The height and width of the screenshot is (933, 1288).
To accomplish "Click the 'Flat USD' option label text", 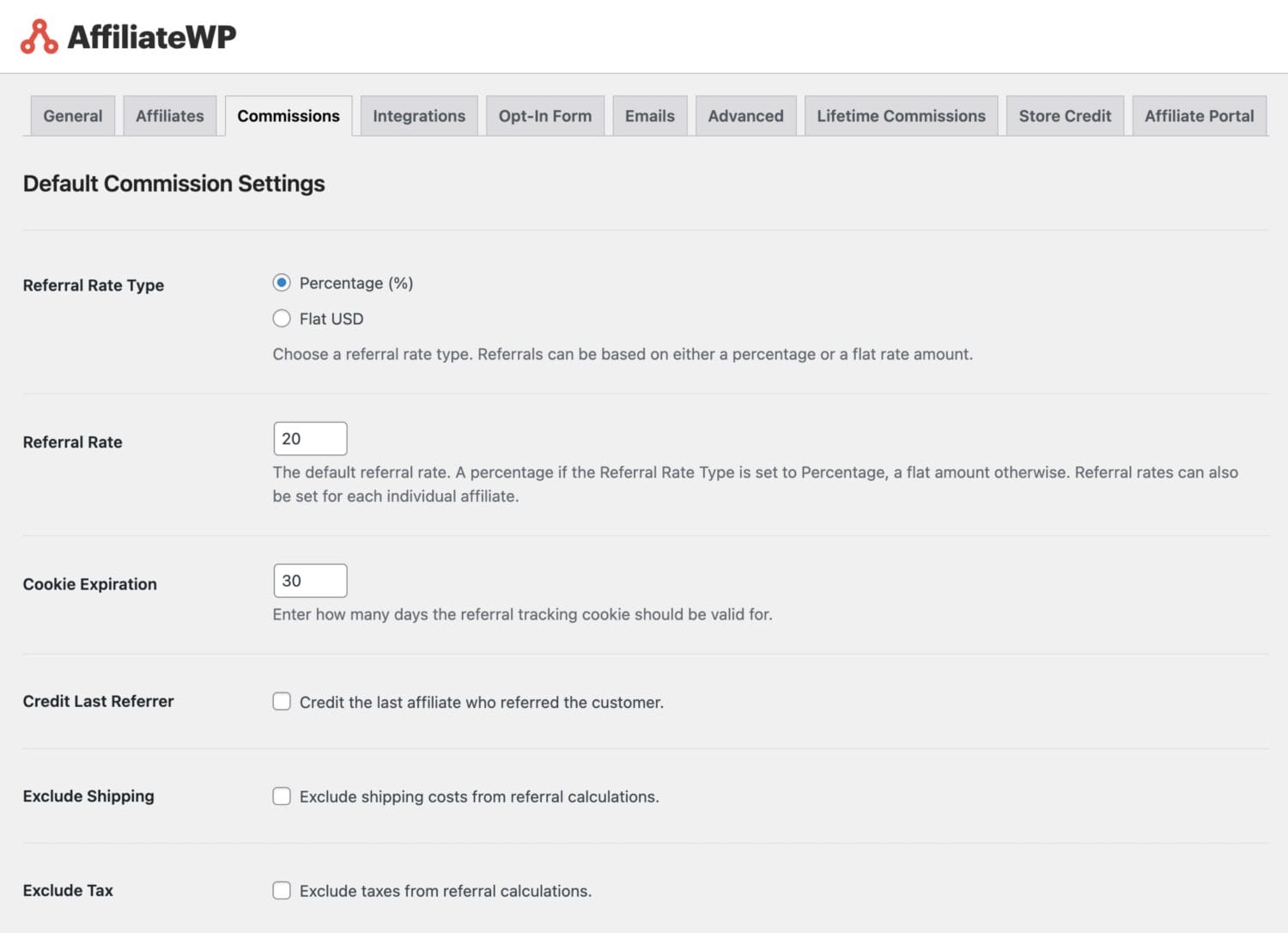I will coord(331,319).
